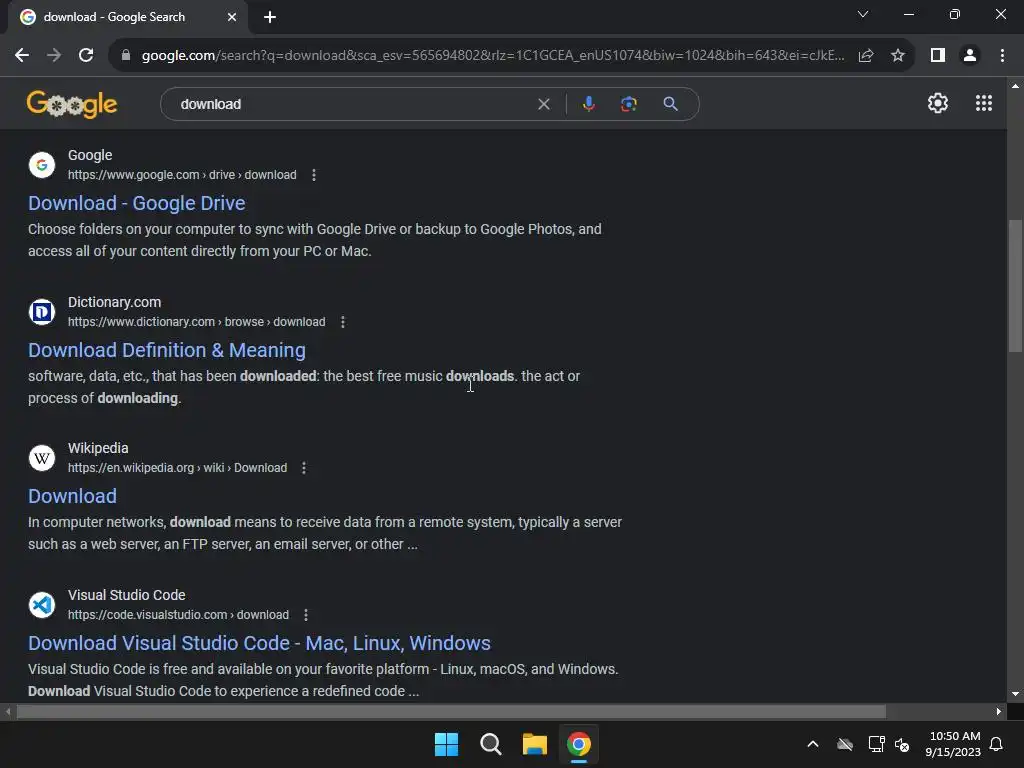
Task: Click the scroll left arrow
Action: [8, 711]
